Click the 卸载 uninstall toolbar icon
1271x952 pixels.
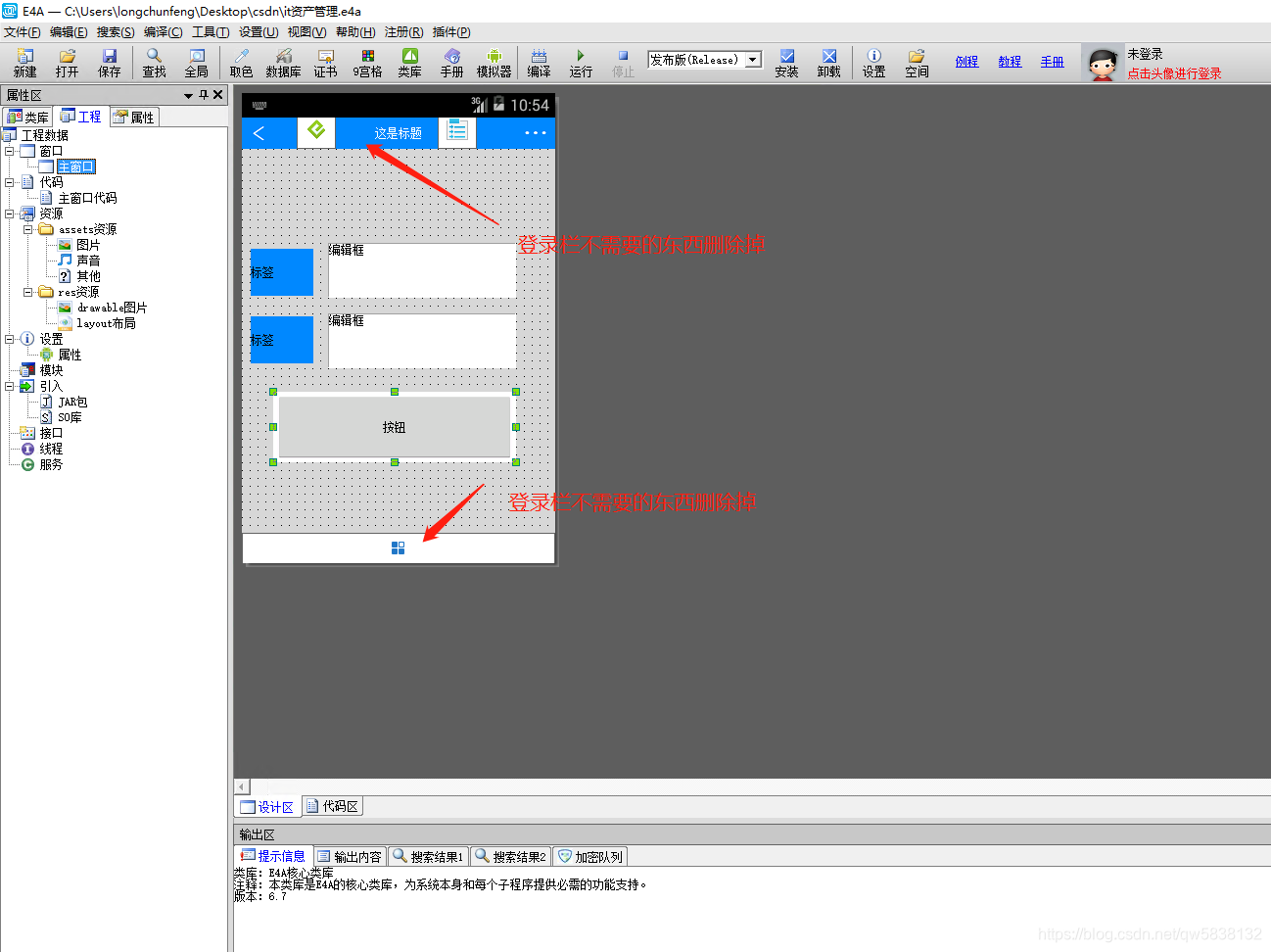[x=828, y=63]
